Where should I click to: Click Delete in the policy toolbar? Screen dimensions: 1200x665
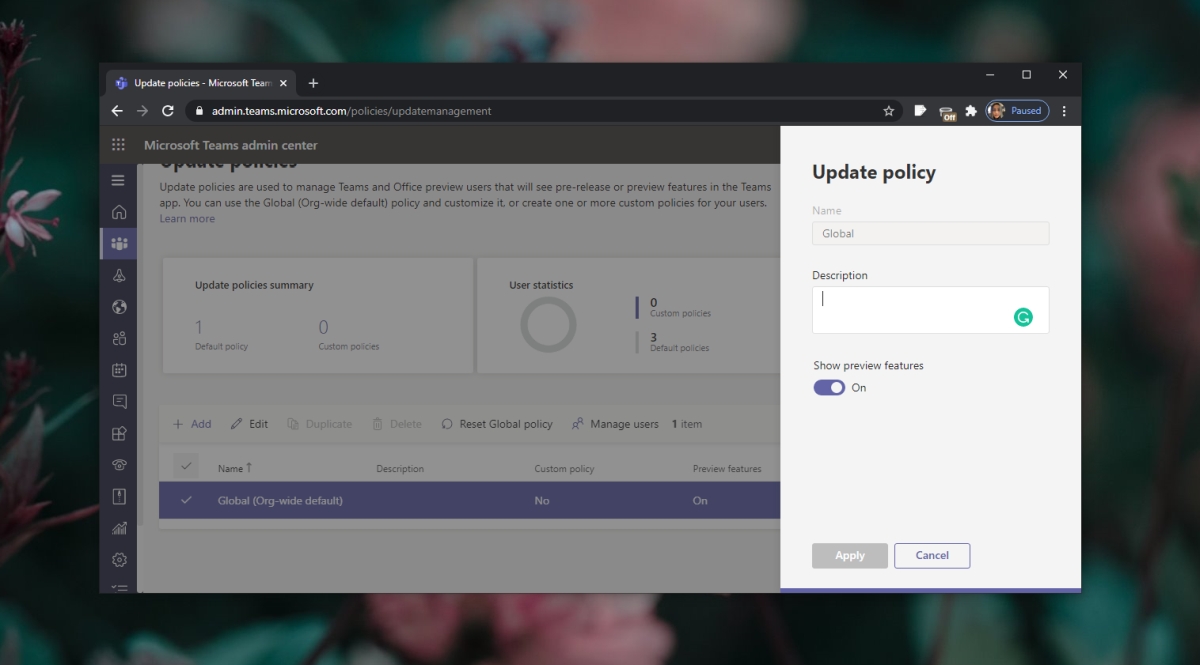click(397, 424)
